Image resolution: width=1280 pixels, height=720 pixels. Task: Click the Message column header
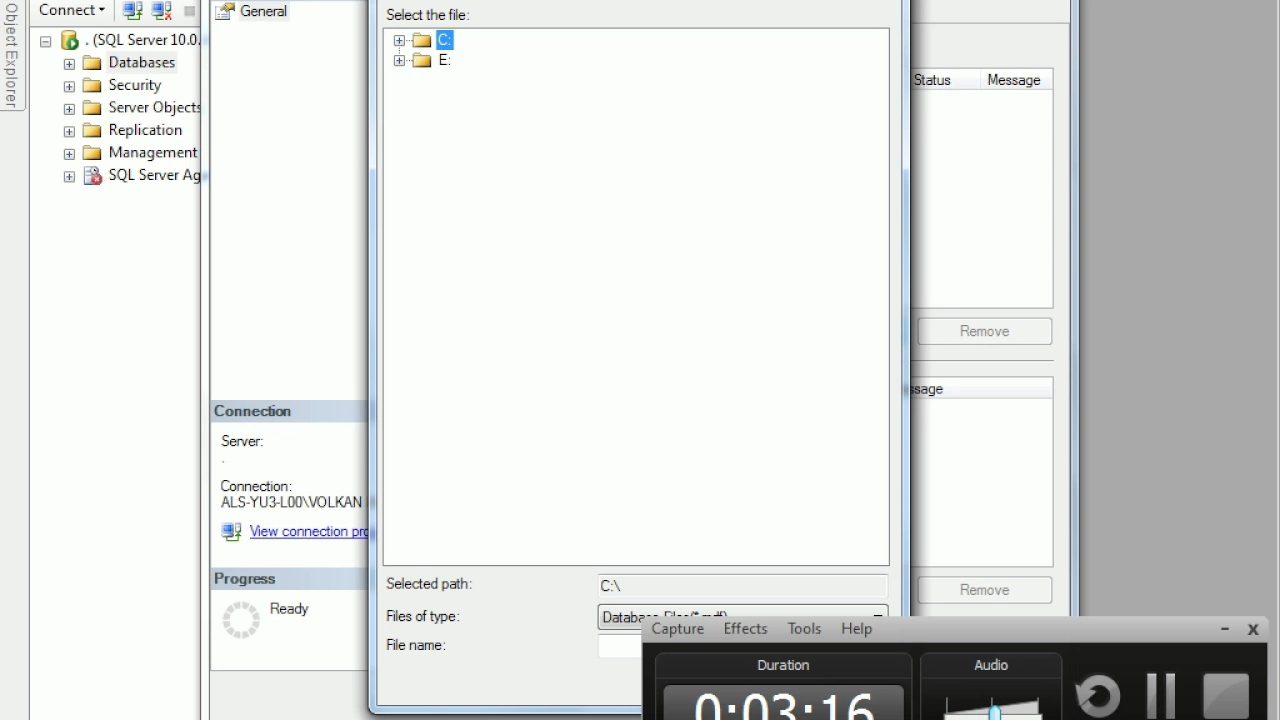(x=1014, y=80)
